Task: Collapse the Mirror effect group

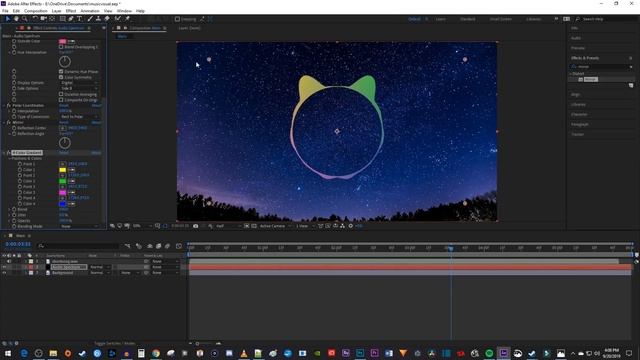Action: [x=4, y=122]
